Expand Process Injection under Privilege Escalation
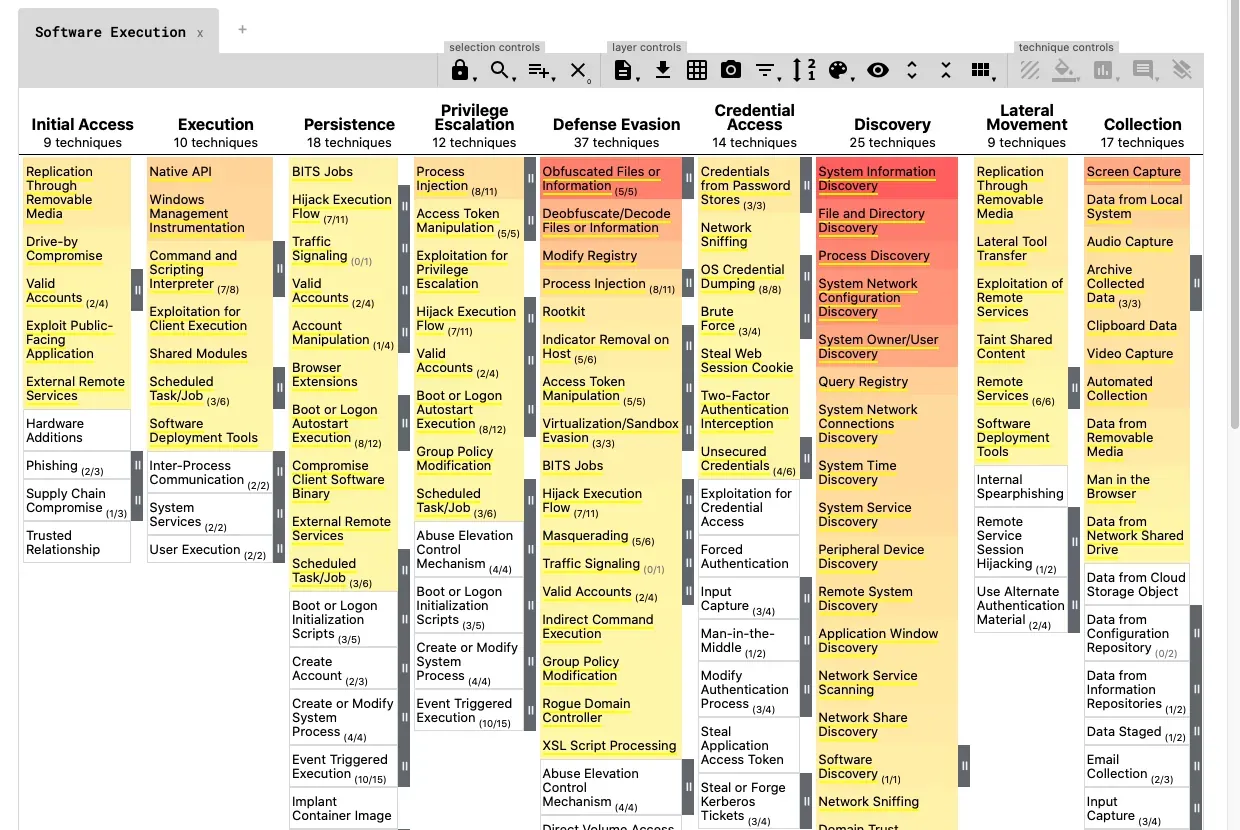This screenshot has height=830, width=1240. coord(531,178)
